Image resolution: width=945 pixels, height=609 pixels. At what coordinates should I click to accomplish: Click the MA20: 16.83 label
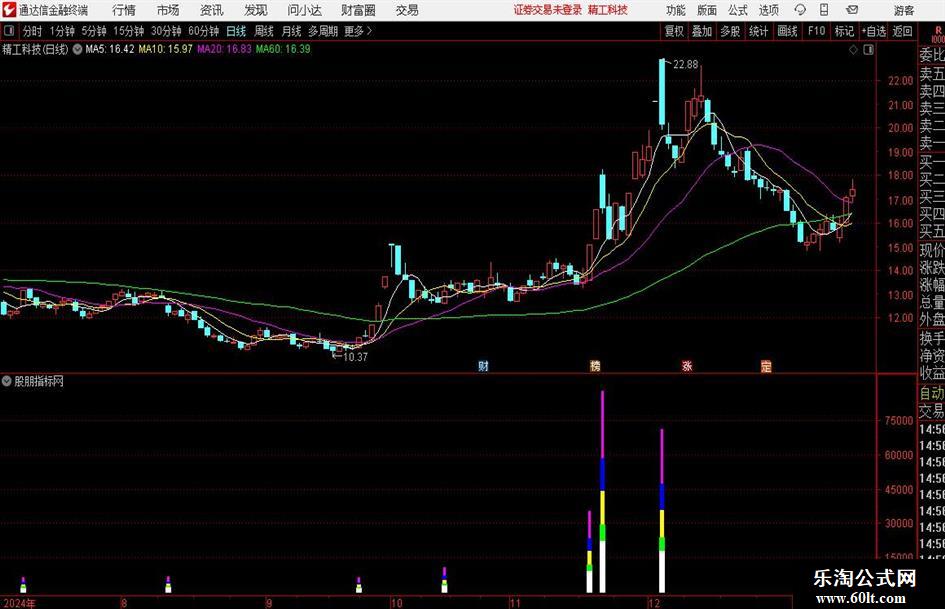point(224,49)
